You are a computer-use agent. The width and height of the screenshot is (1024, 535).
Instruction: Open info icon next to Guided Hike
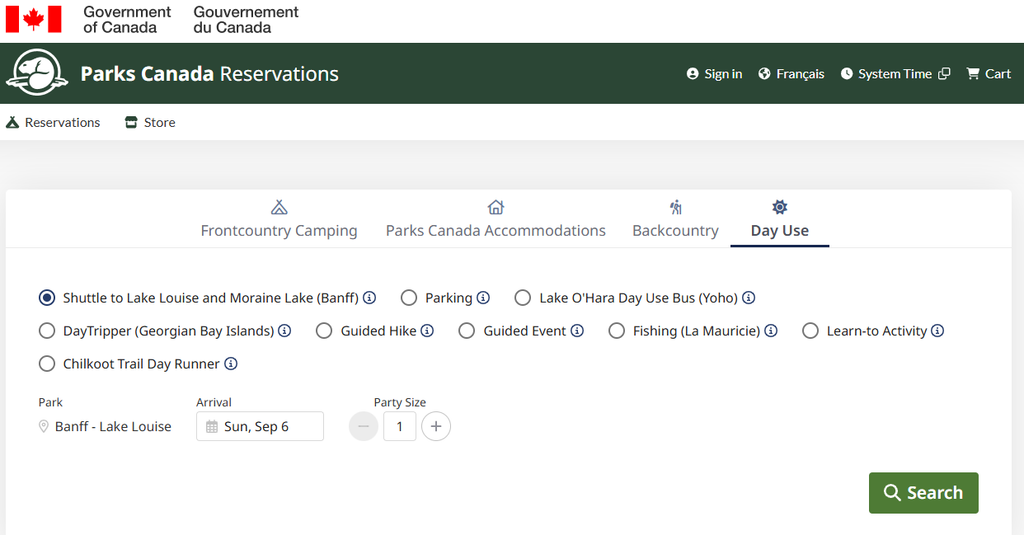point(427,331)
